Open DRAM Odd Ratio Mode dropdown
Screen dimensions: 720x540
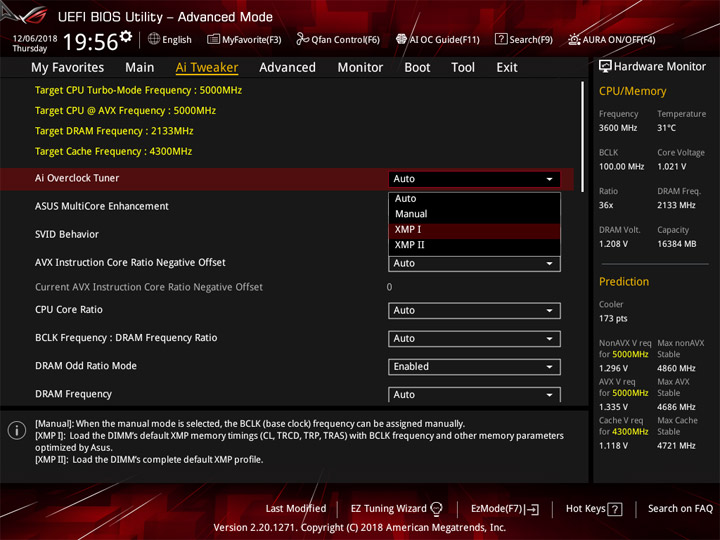pyautogui.click(x=474, y=367)
